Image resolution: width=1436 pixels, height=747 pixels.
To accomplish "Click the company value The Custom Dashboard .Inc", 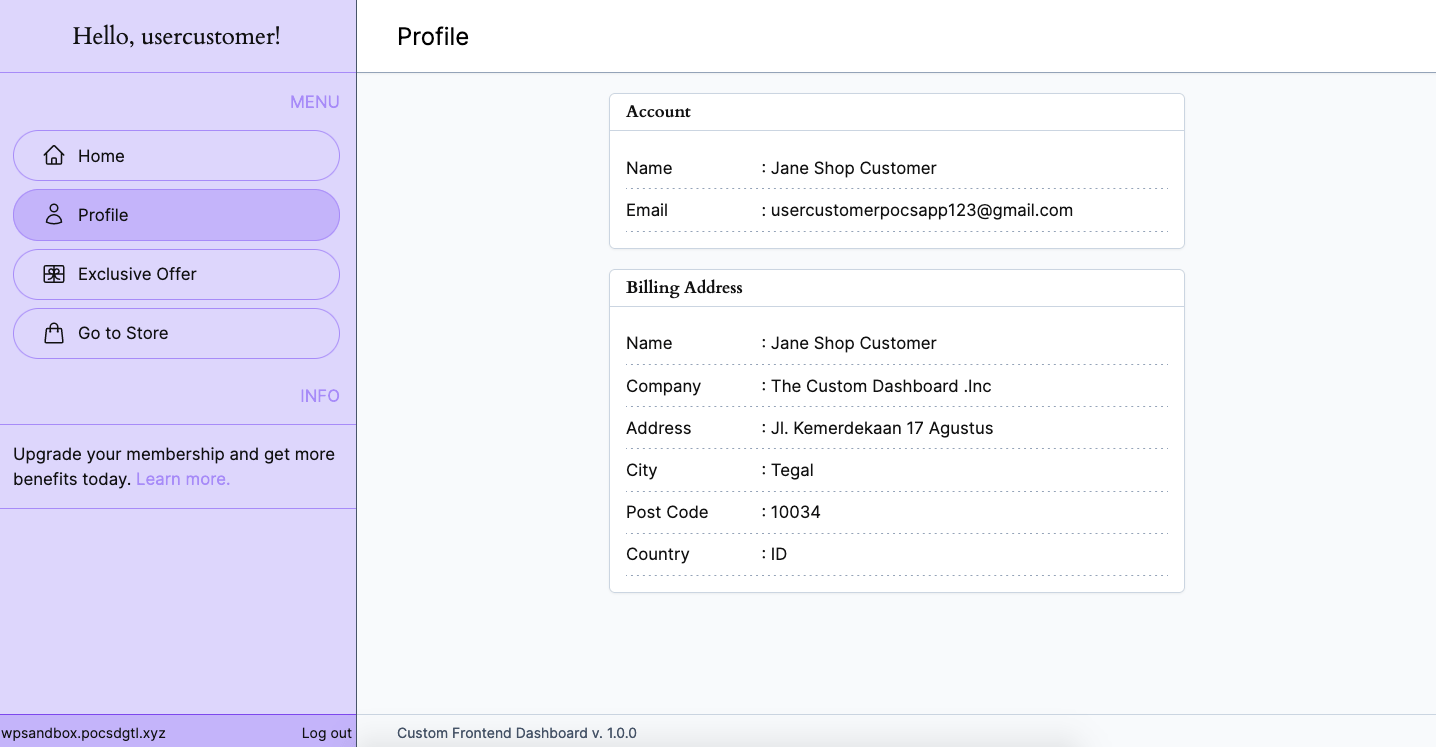I will tap(881, 386).
